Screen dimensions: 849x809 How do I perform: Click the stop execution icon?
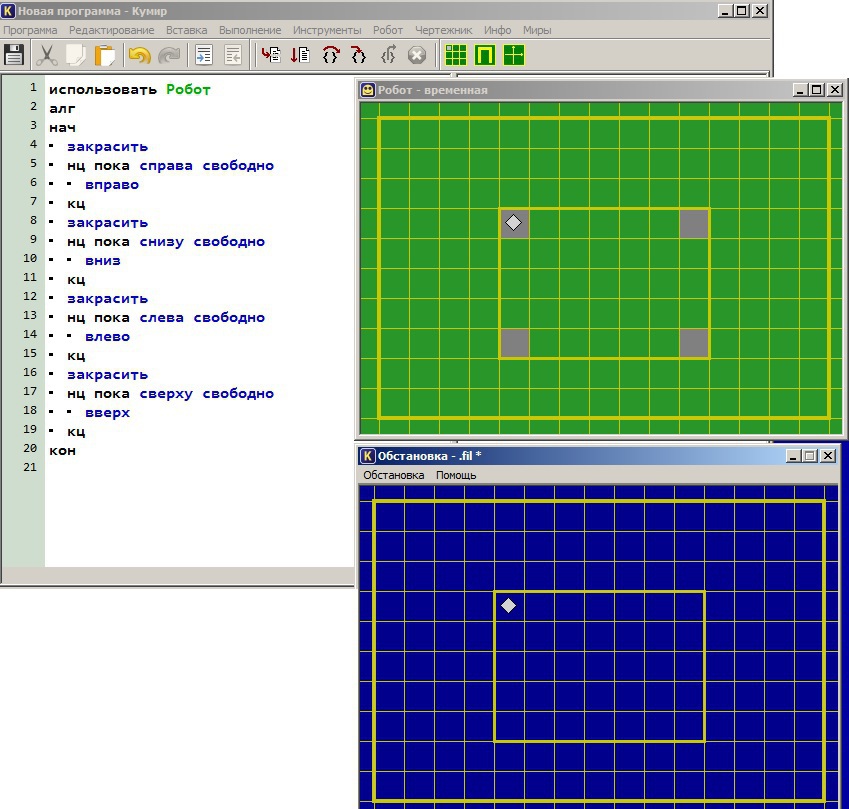pos(417,55)
